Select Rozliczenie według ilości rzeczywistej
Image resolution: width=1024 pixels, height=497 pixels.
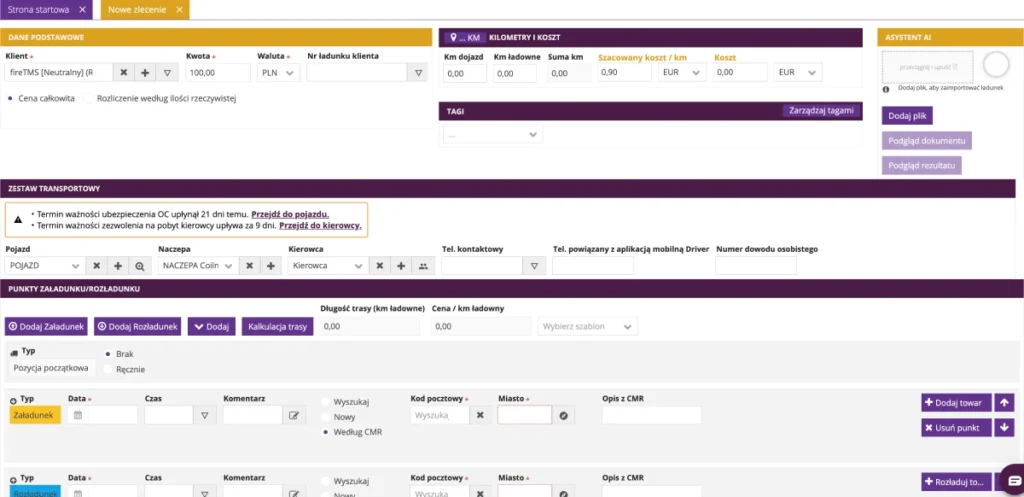(x=88, y=99)
